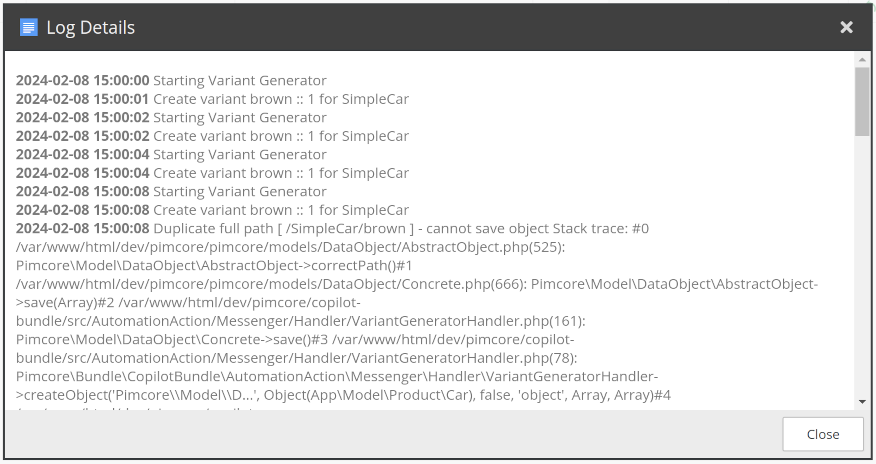876x464 pixels.
Task: Select the 15:00:04 Starting Variant Generator entry
Action: [171, 154]
